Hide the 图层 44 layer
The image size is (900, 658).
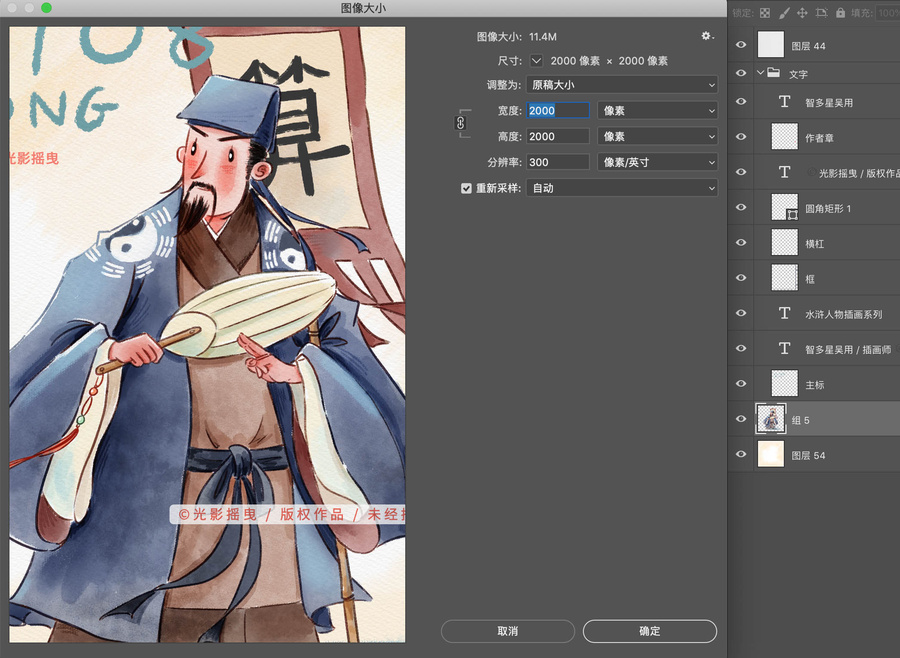click(741, 45)
